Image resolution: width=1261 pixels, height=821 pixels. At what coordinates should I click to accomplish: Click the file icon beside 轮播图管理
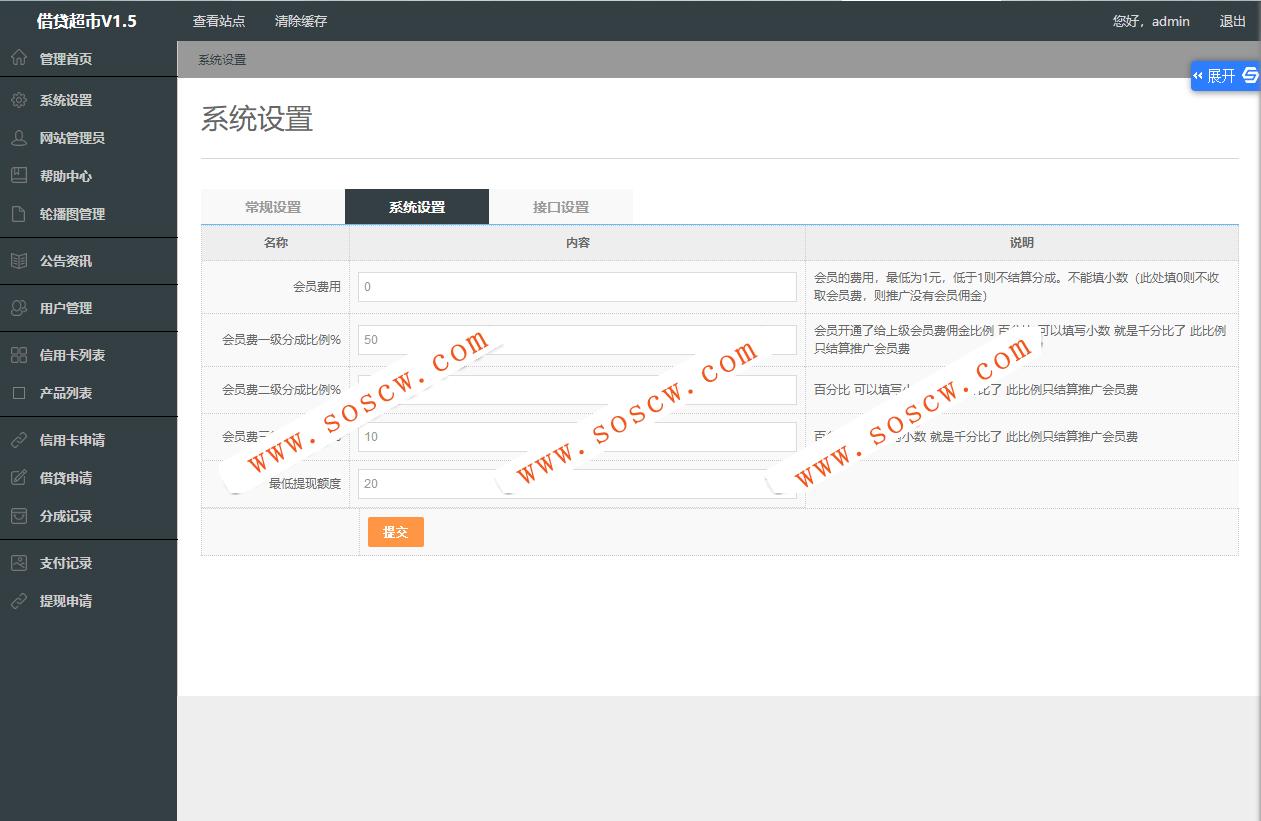coord(18,214)
